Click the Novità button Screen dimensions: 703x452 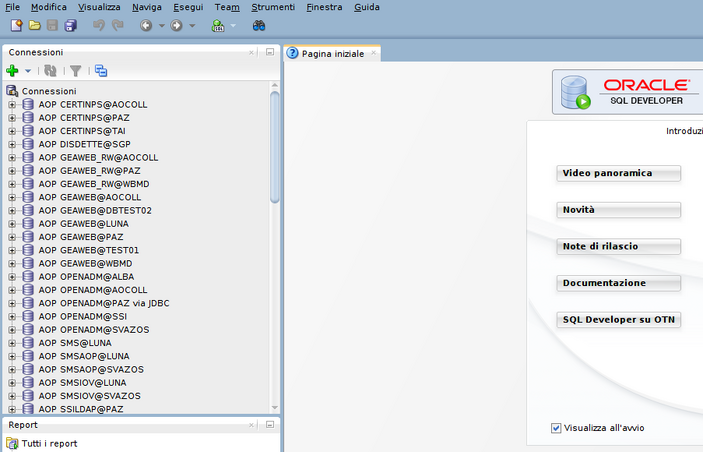(x=619, y=210)
